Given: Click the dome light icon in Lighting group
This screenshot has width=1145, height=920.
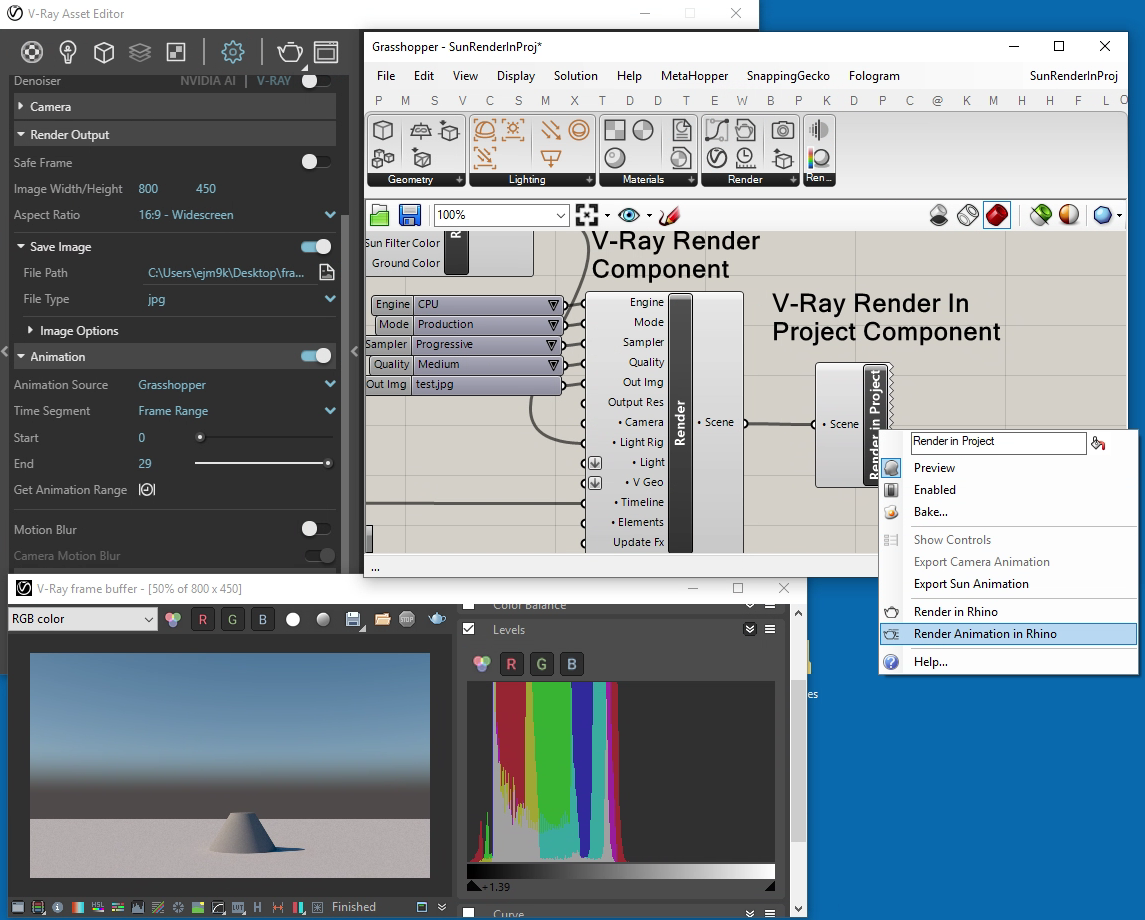Looking at the screenshot, I should click(484, 131).
